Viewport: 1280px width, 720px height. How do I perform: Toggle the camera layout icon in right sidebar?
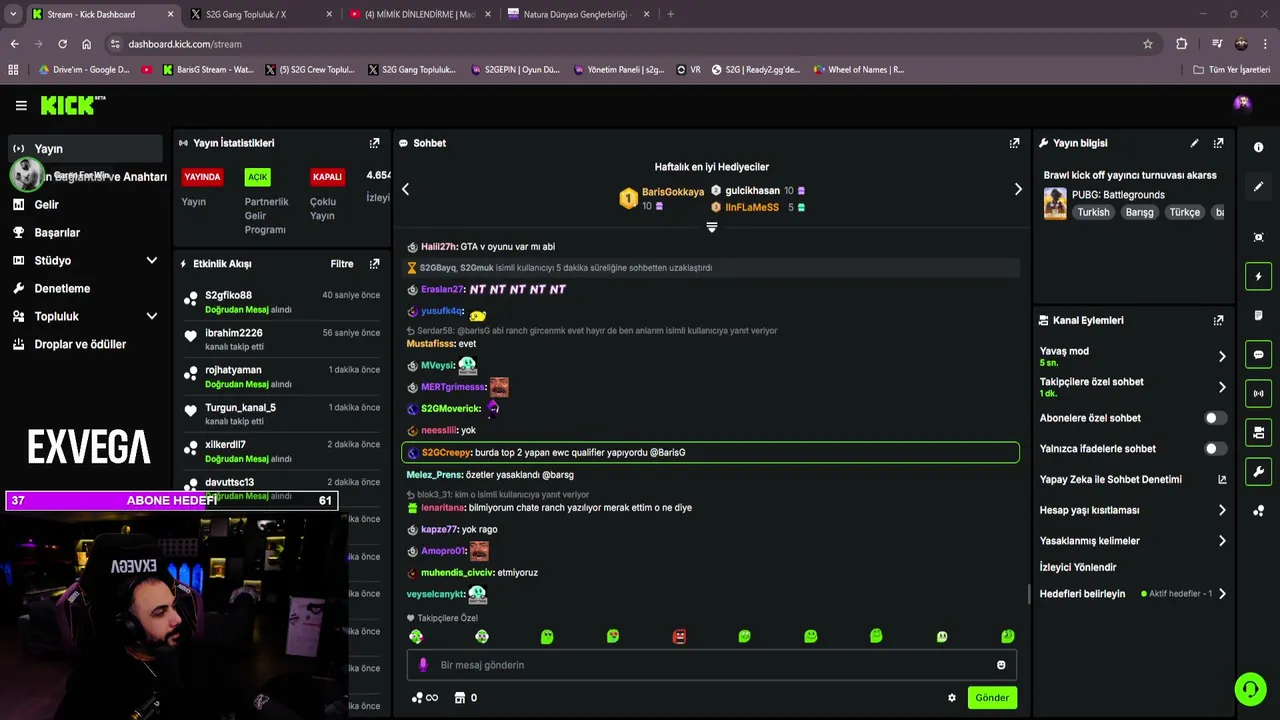[1258, 432]
